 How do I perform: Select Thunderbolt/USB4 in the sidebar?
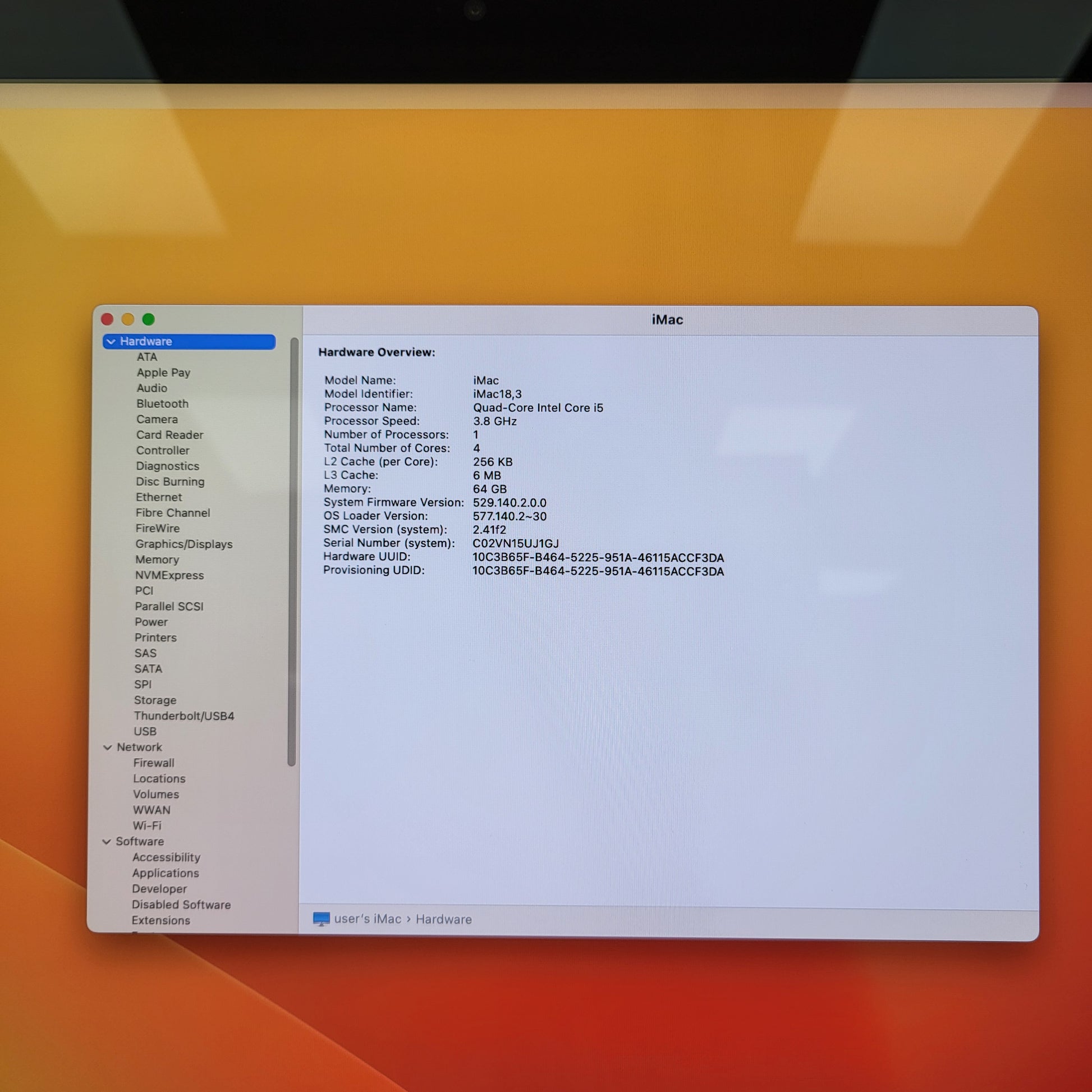(183, 715)
